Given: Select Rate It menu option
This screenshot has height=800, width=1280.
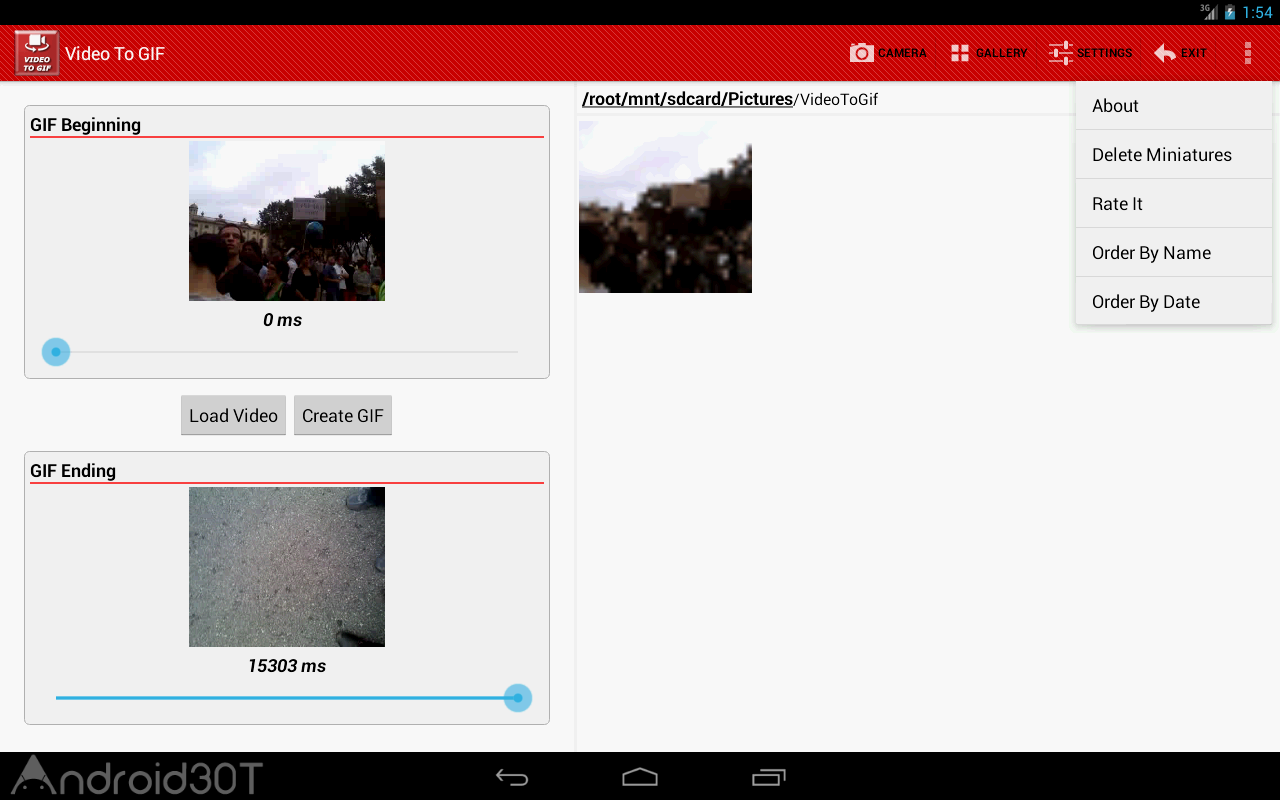Looking at the screenshot, I should [x=1174, y=204].
